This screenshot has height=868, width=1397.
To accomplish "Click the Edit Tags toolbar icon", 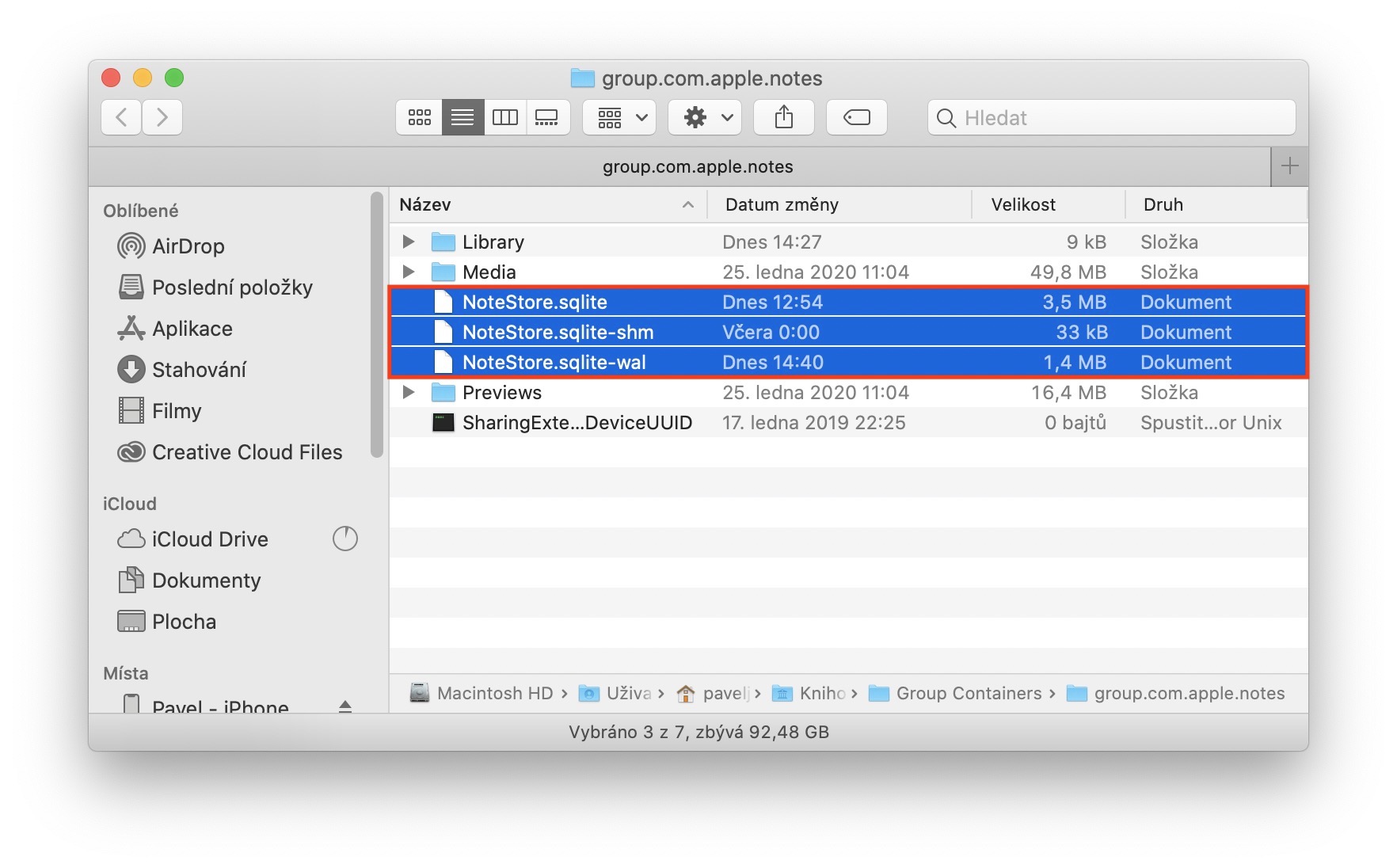I will [856, 118].
